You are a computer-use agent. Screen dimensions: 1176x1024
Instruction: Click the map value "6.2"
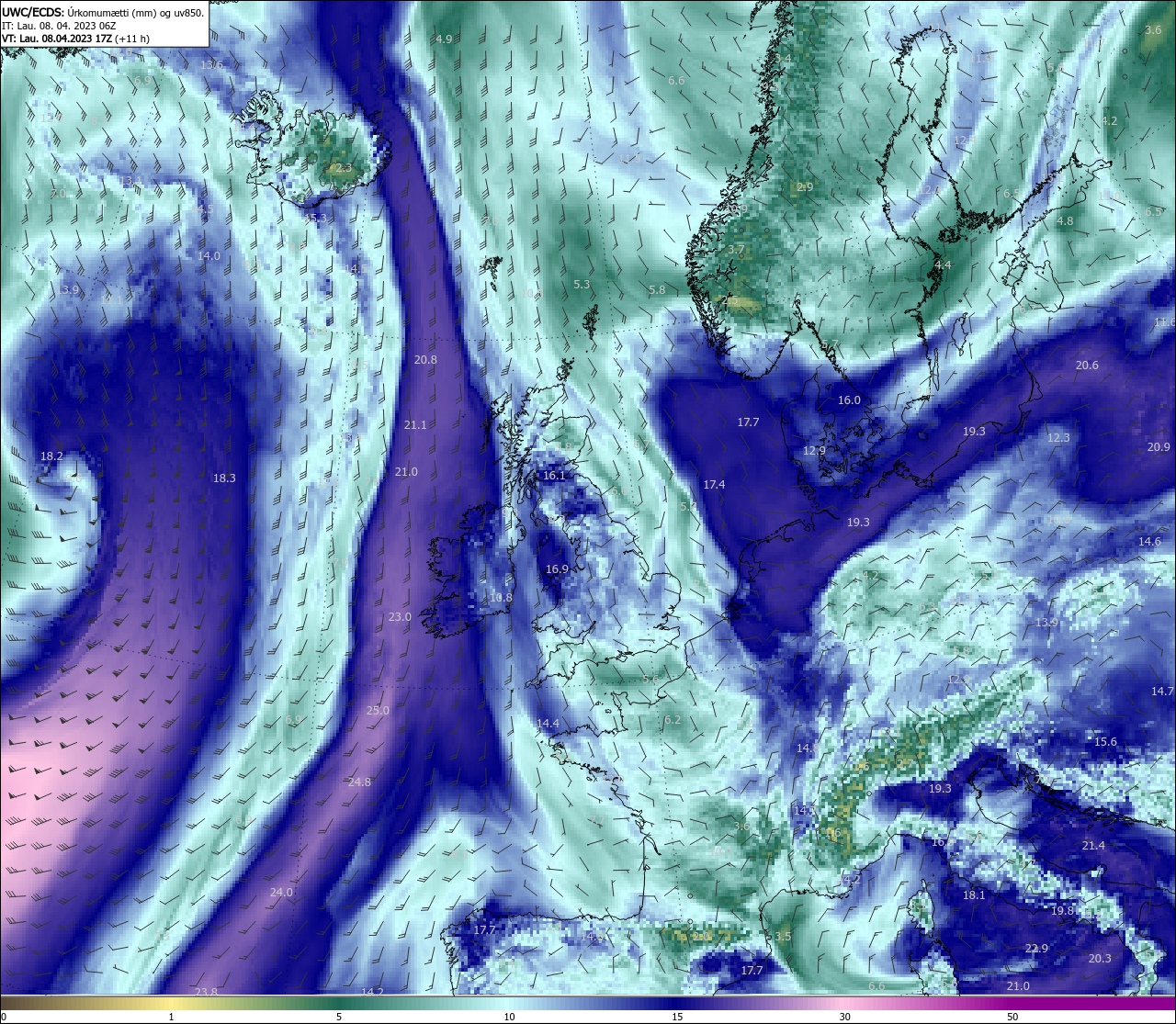click(x=673, y=720)
